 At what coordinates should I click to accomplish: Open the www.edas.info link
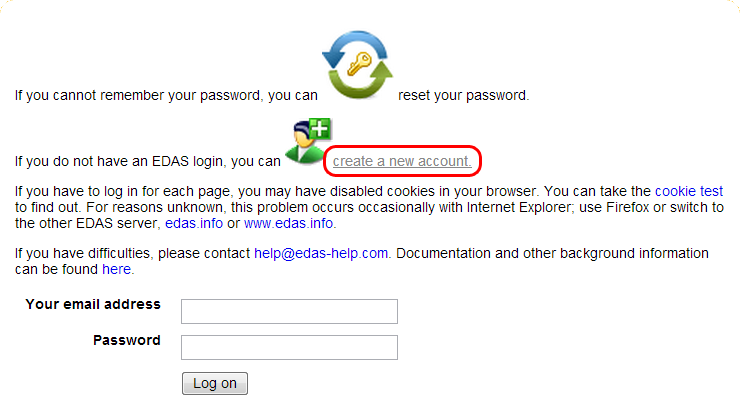pyautogui.click(x=289, y=223)
